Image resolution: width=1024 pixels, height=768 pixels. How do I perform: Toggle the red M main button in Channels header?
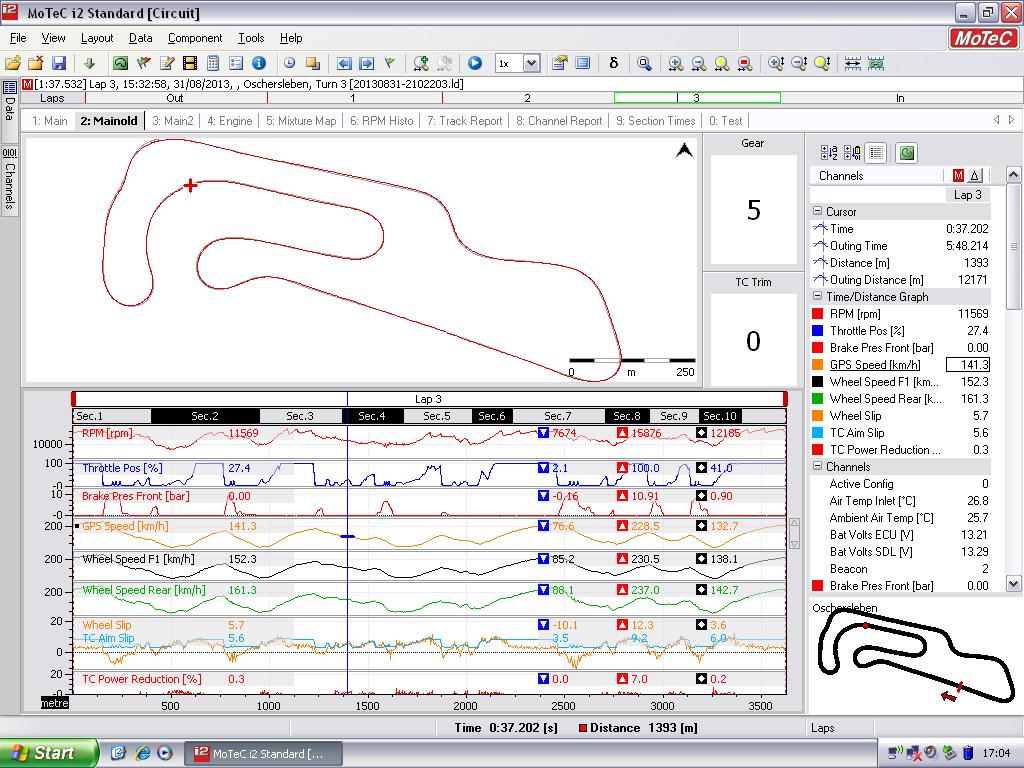[958, 176]
